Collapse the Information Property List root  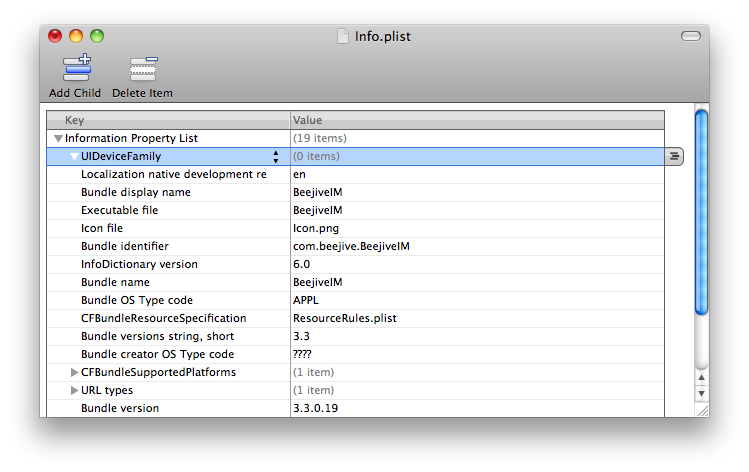[x=59, y=139]
